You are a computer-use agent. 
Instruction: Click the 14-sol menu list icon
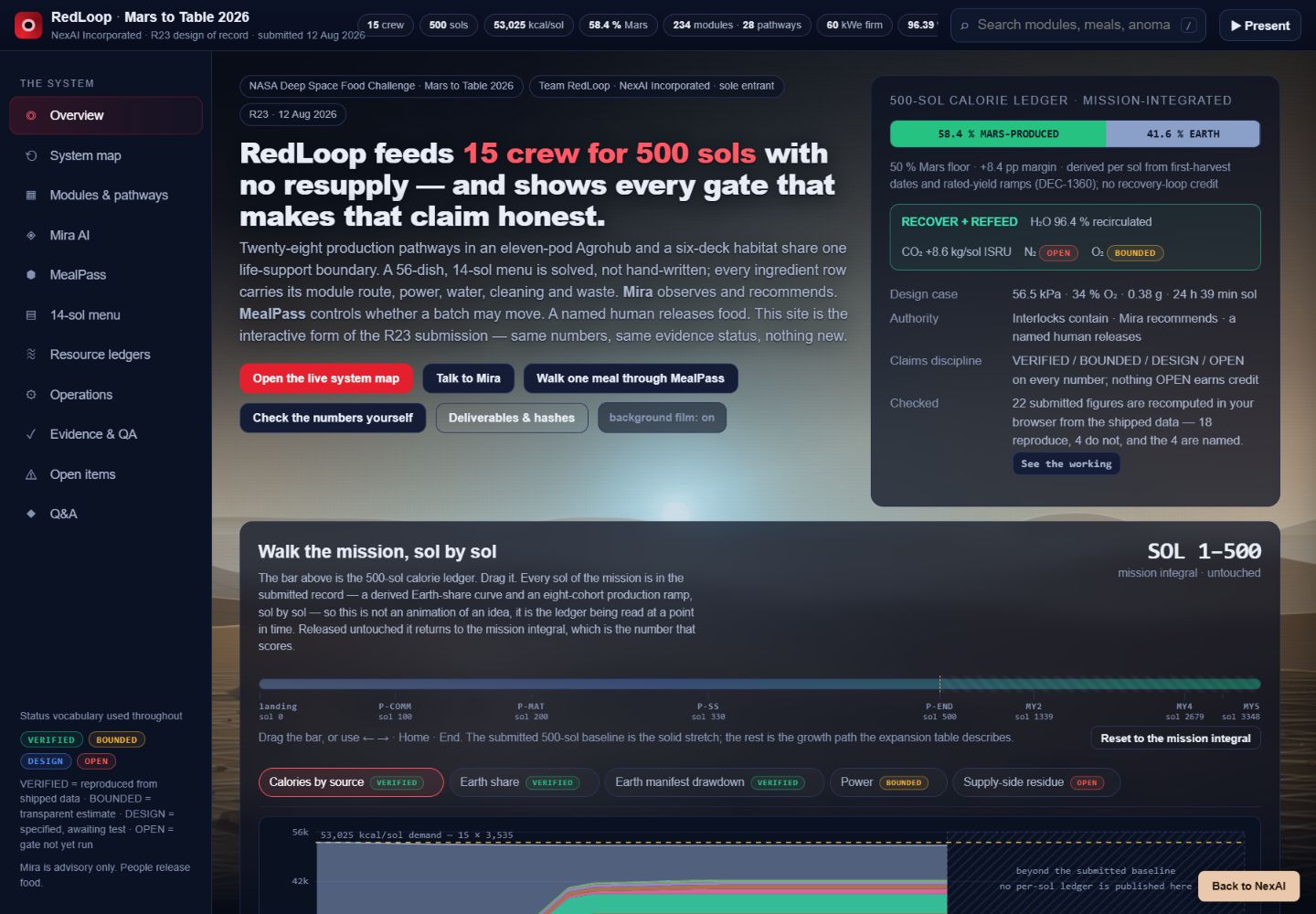point(31,314)
